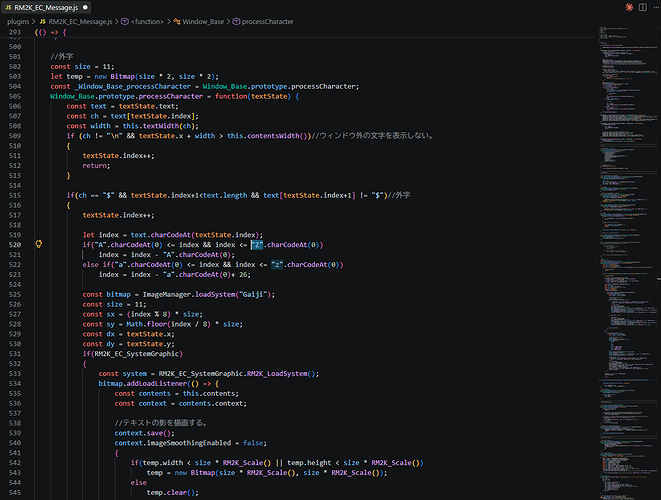Click 'Math.floor' on line 528
The height and width of the screenshot is (500, 661).
click(x=147, y=324)
